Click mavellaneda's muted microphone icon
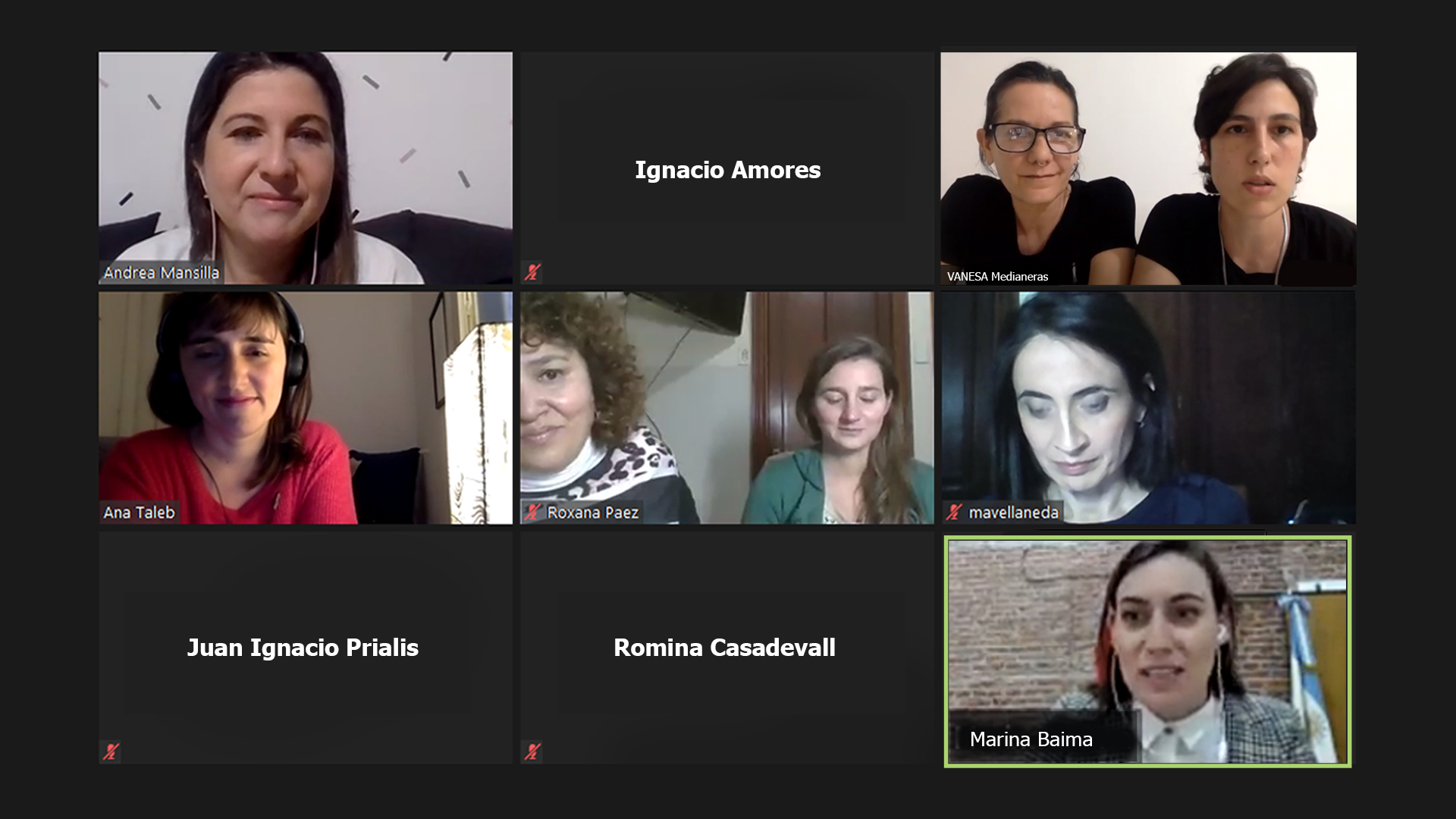Viewport: 1456px width, 819px height. pos(953,512)
